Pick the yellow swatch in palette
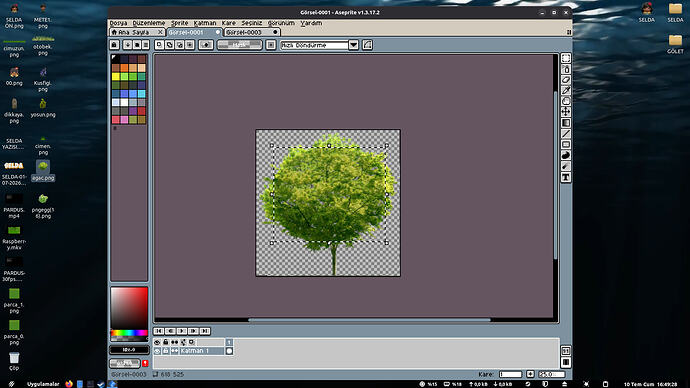This screenshot has width=690, height=388. point(116,77)
